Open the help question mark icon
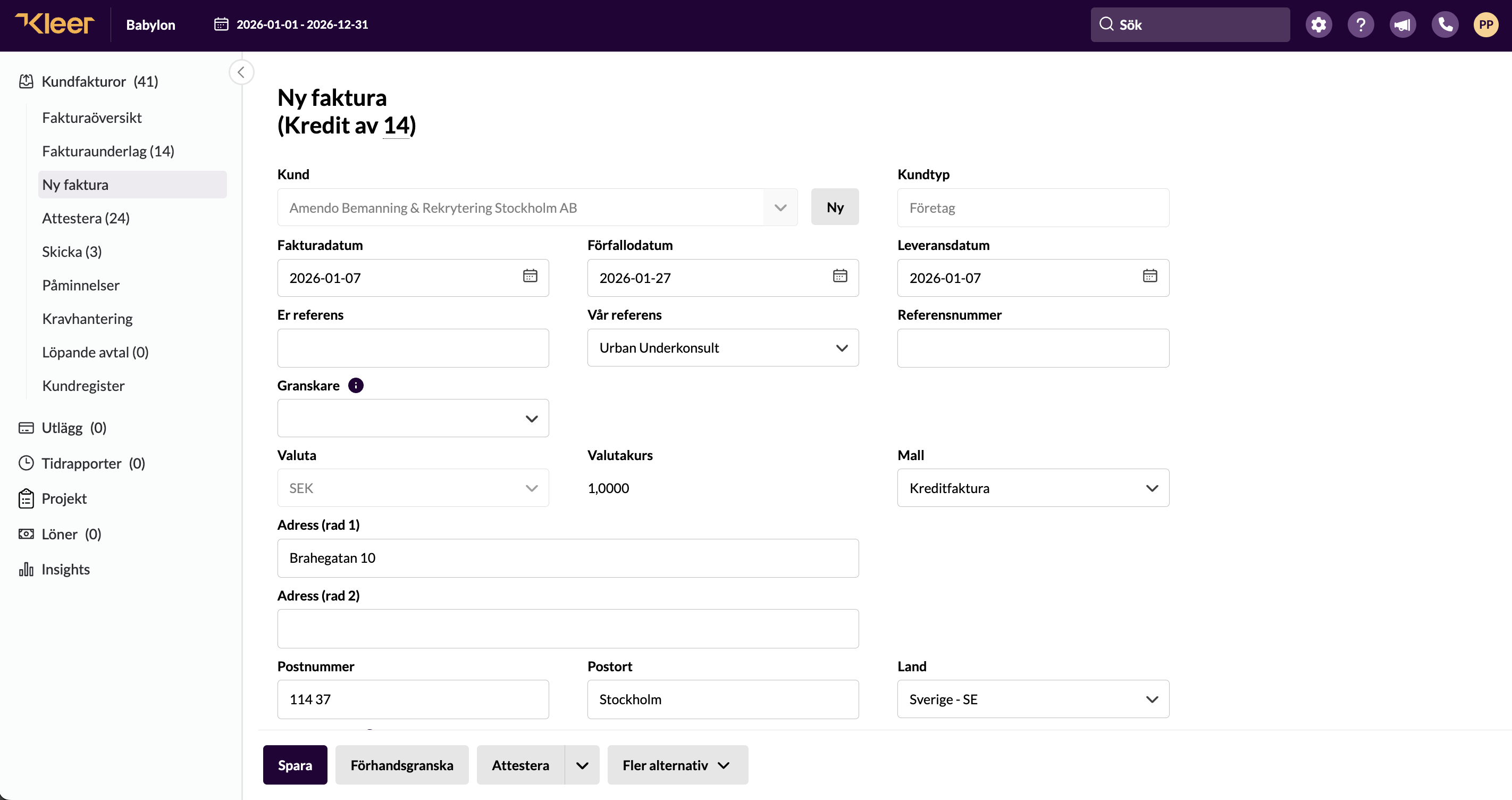Image resolution: width=1512 pixels, height=800 pixels. point(1360,24)
